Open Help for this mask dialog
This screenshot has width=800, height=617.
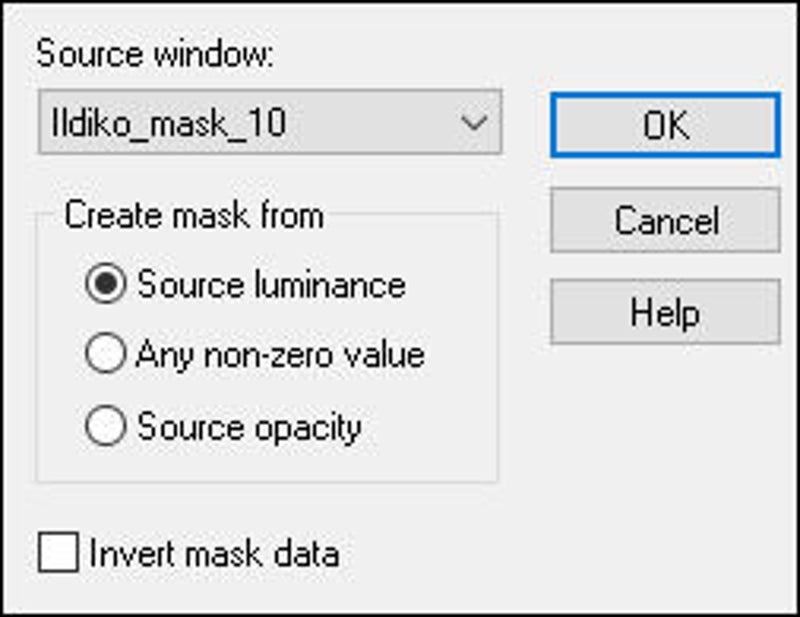(x=664, y=313)
